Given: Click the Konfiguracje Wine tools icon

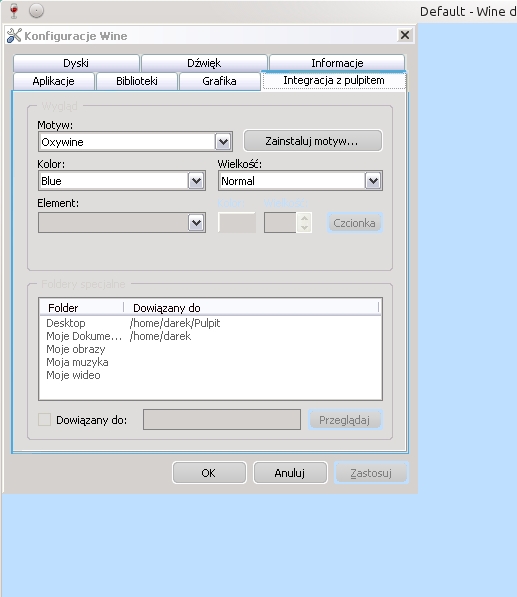Looking at the screenshot, I should [x=14, y=36].
